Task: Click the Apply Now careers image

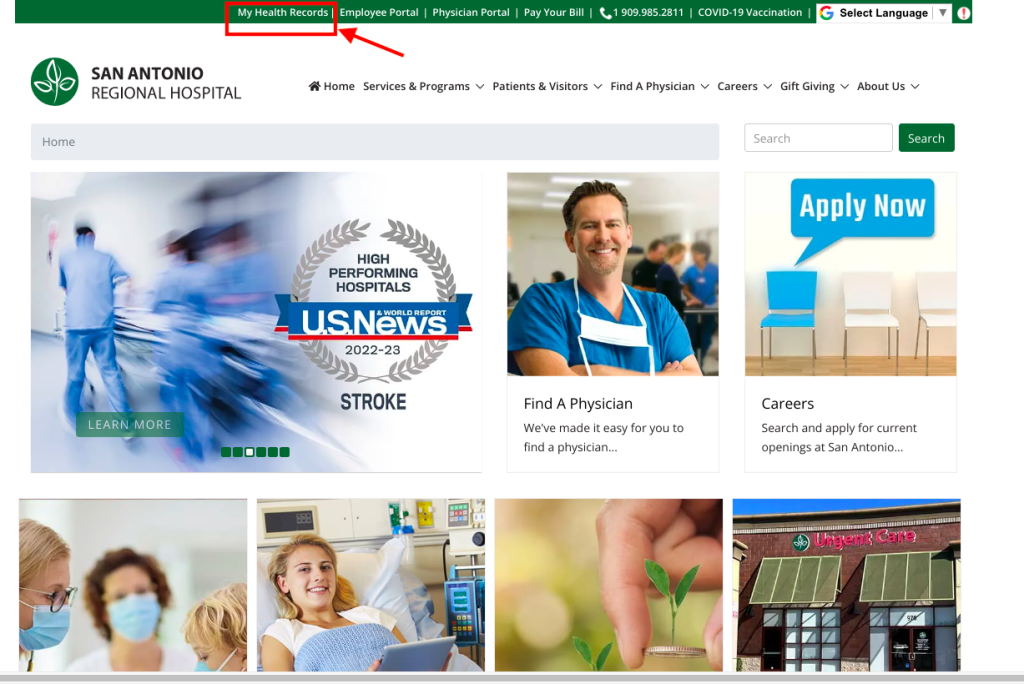Action: [850, 274]
